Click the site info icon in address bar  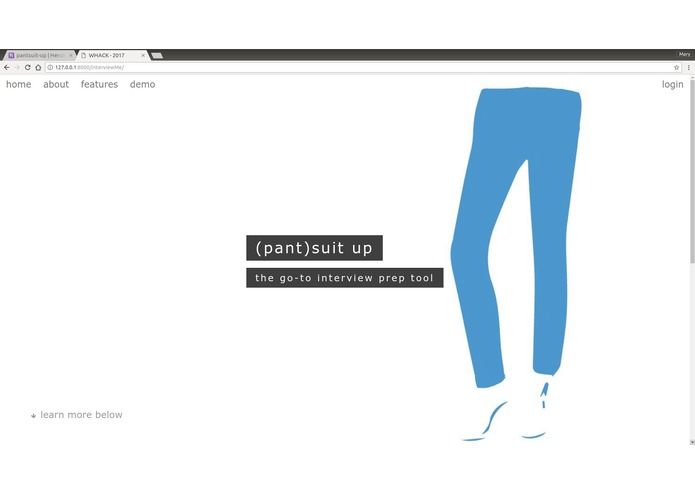pyautogui.click(x=50, y=67)
